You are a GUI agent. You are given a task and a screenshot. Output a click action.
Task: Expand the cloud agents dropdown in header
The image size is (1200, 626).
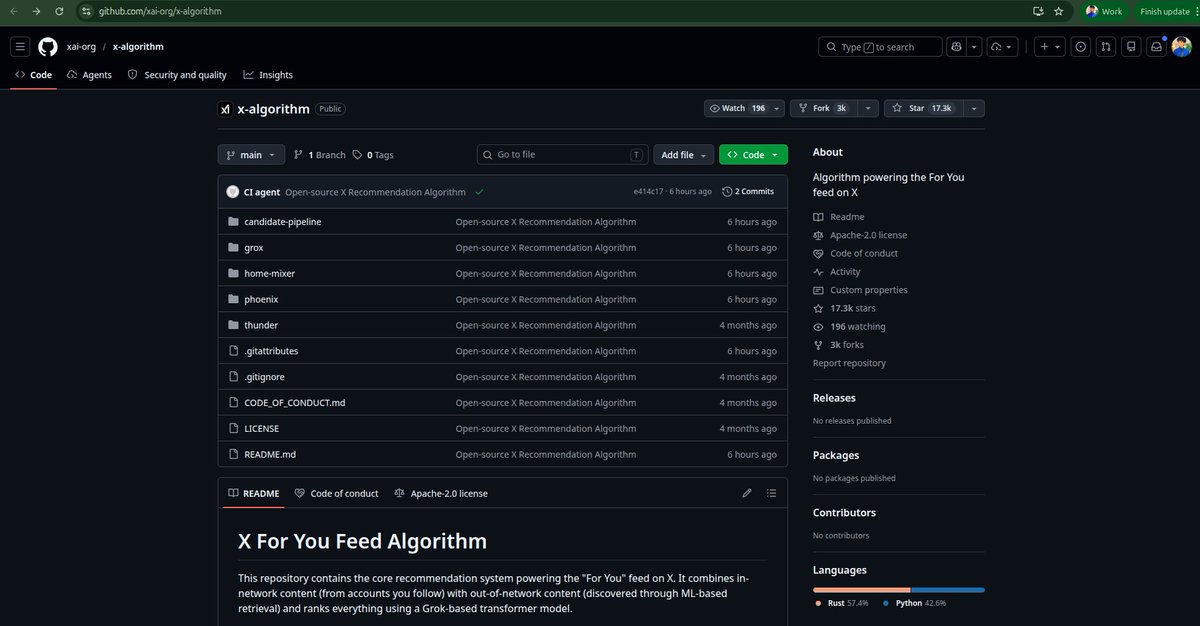click(x=1002, y=47)
